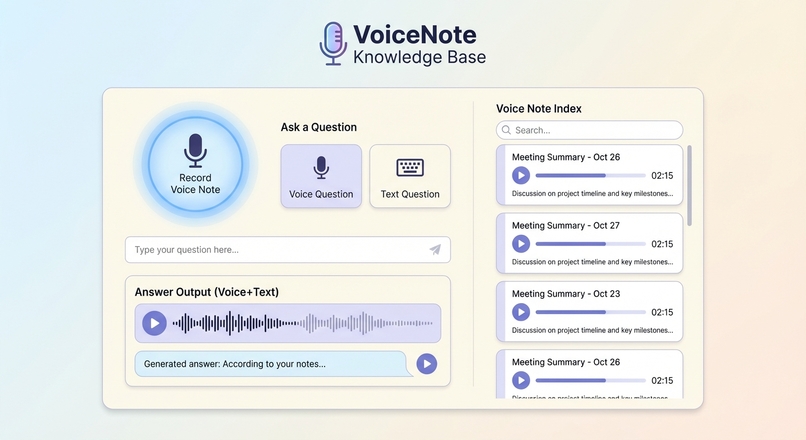This screenshot has width=806, height=440.
Task: Seek the Oct 23 note progress bar
Action: pos(591,312)
